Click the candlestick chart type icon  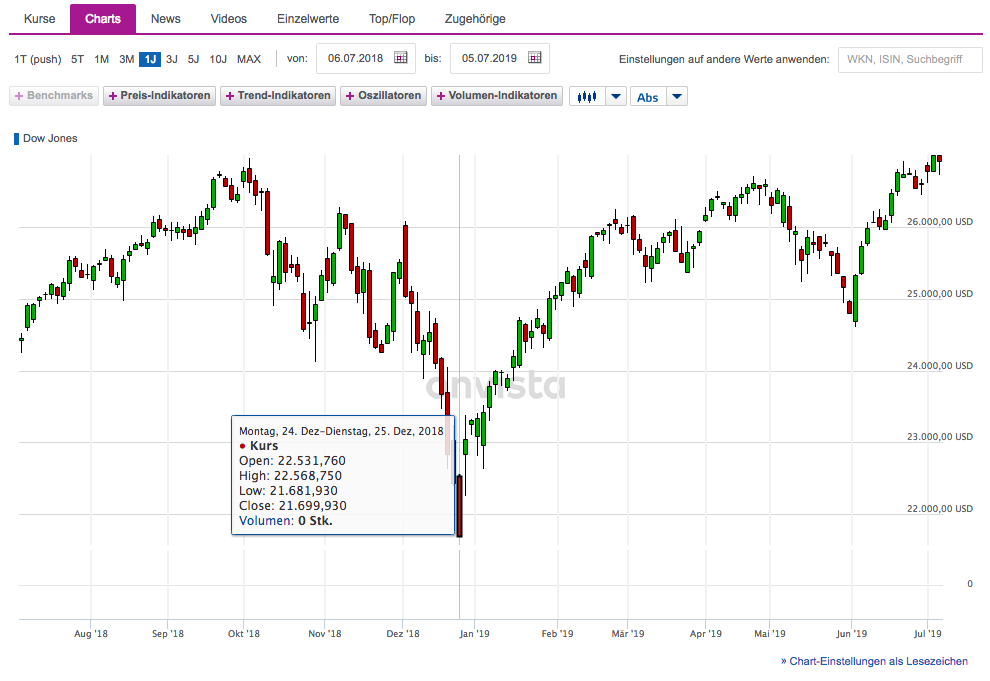[587, 97]
